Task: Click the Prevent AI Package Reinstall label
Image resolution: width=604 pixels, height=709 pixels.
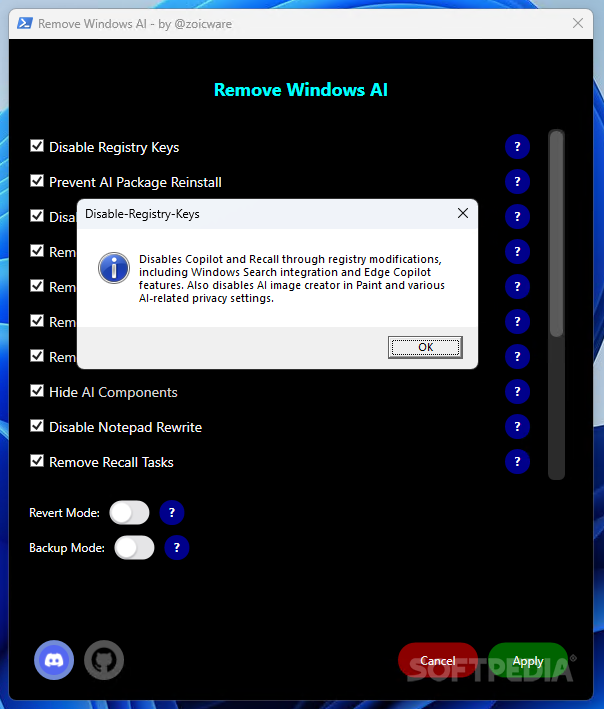Action: point(135,182)
